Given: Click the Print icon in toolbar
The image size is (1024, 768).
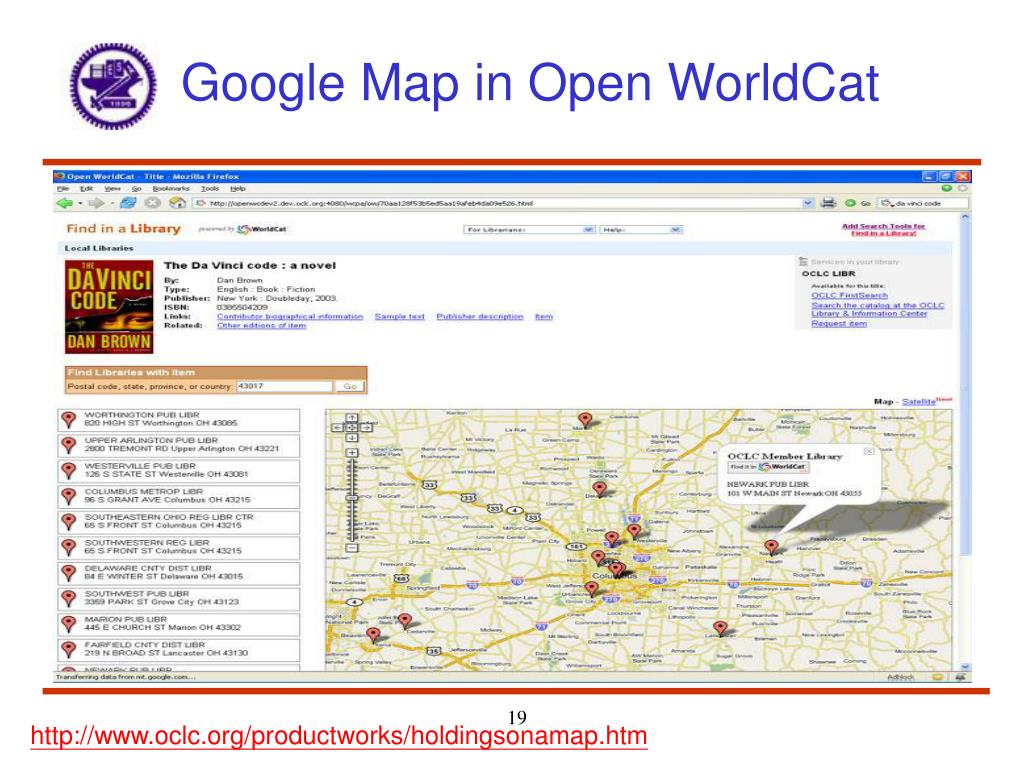Looking at the screenshot, I should 828,203.
